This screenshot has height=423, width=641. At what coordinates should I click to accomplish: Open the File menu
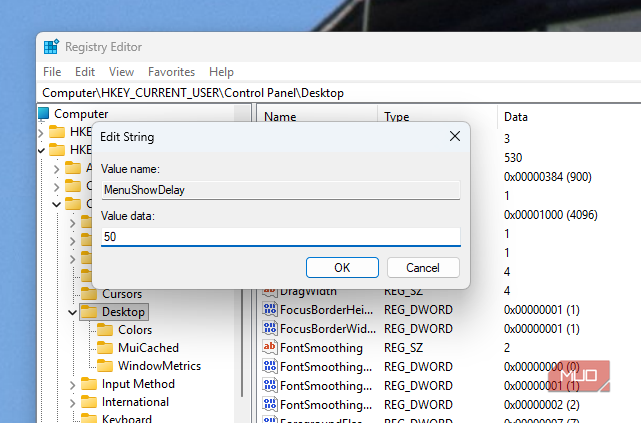coord(52,72)
